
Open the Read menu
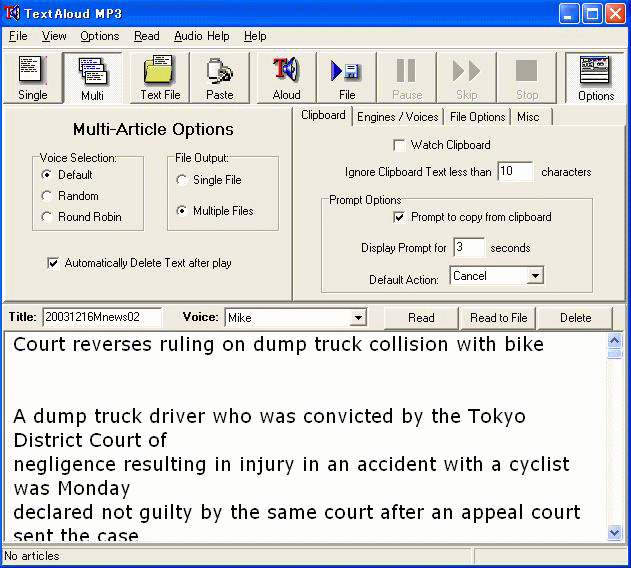click(146, 36)
